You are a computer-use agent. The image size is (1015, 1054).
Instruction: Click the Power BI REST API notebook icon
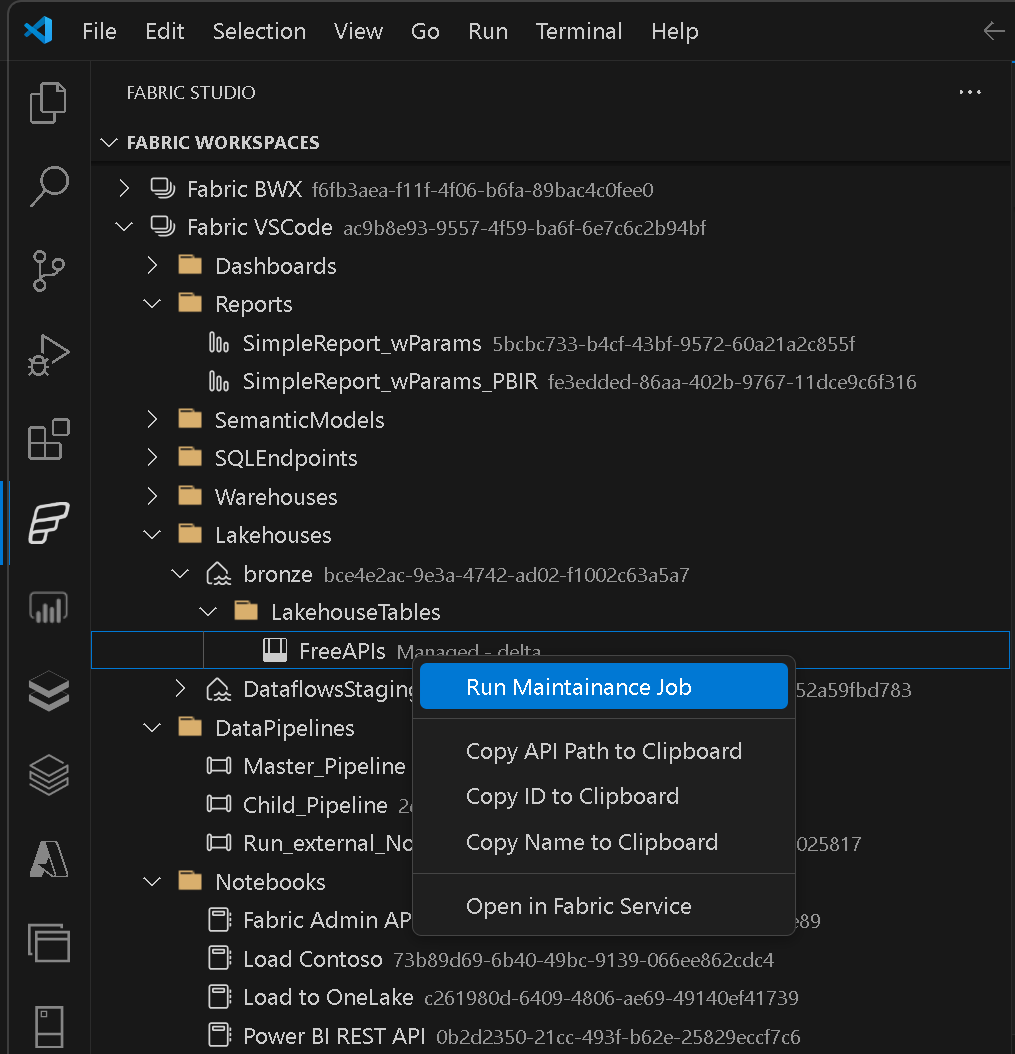coord(219,1035)
